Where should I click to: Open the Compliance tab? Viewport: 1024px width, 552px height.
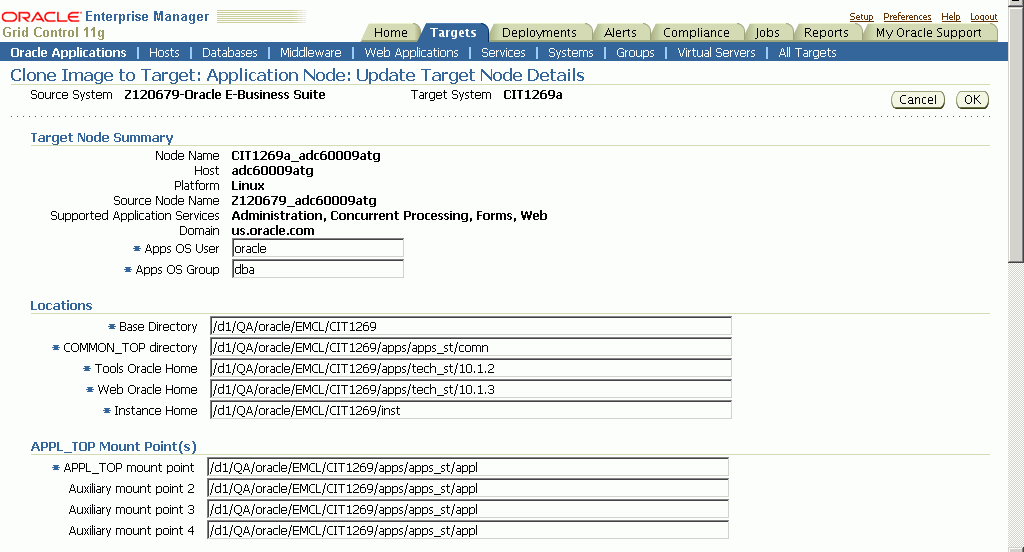(696, 33)
